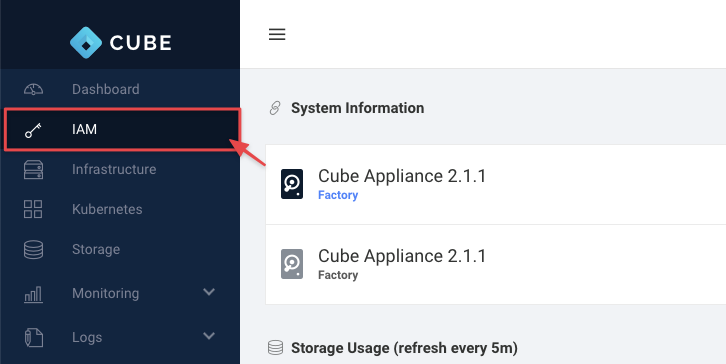Click the System Information heading
The image size is (726, 364).
point(357,108)
